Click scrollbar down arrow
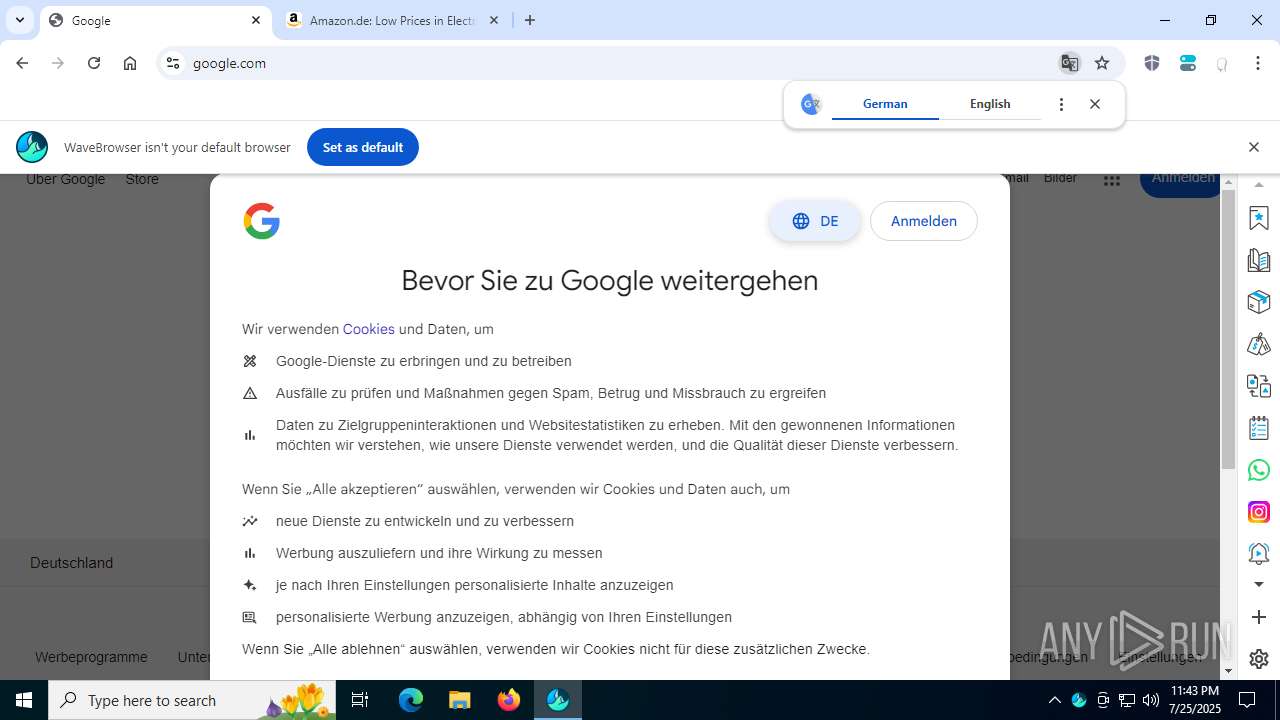Screen dimensions: 1280x720 pyautogui.click(x=1229, y=672)
